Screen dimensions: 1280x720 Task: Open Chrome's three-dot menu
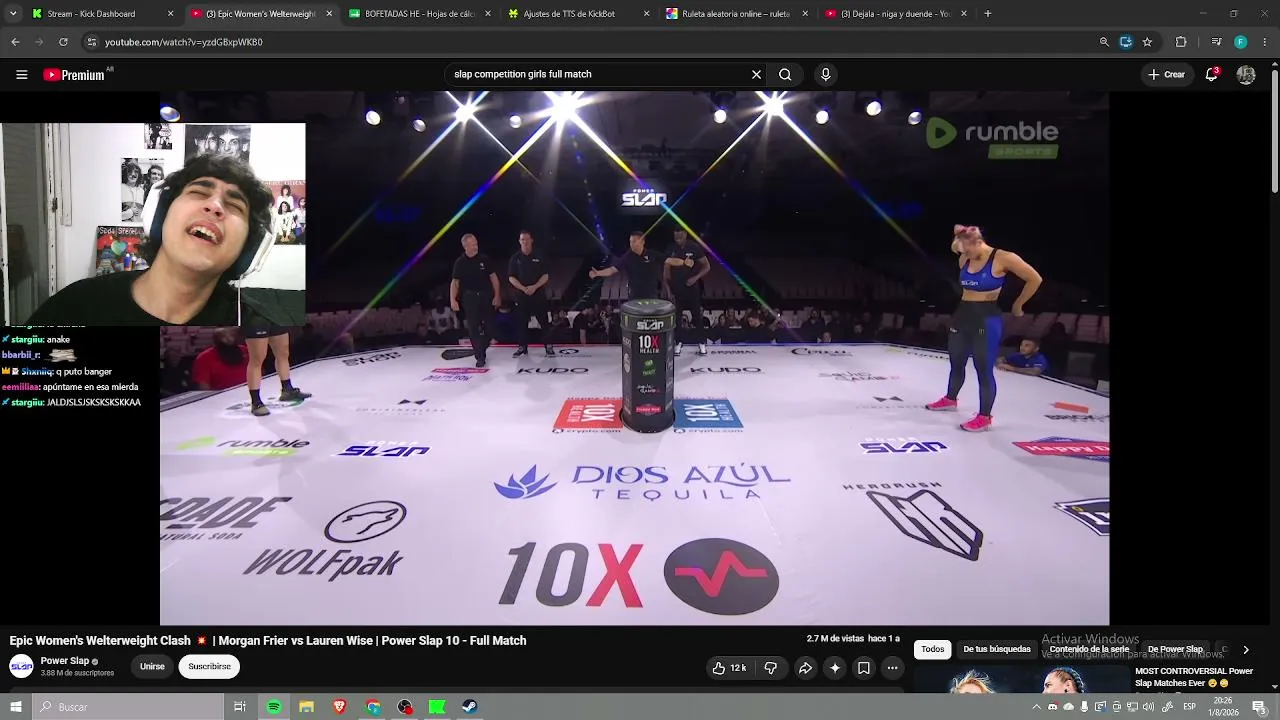coord(1265,42)
